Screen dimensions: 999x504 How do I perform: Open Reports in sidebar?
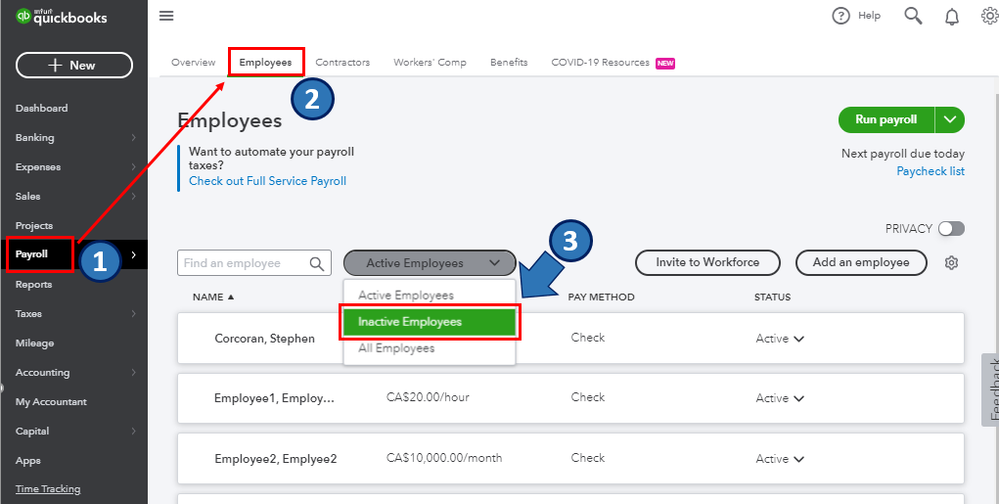pyautogui.click(x=34, y=284)
